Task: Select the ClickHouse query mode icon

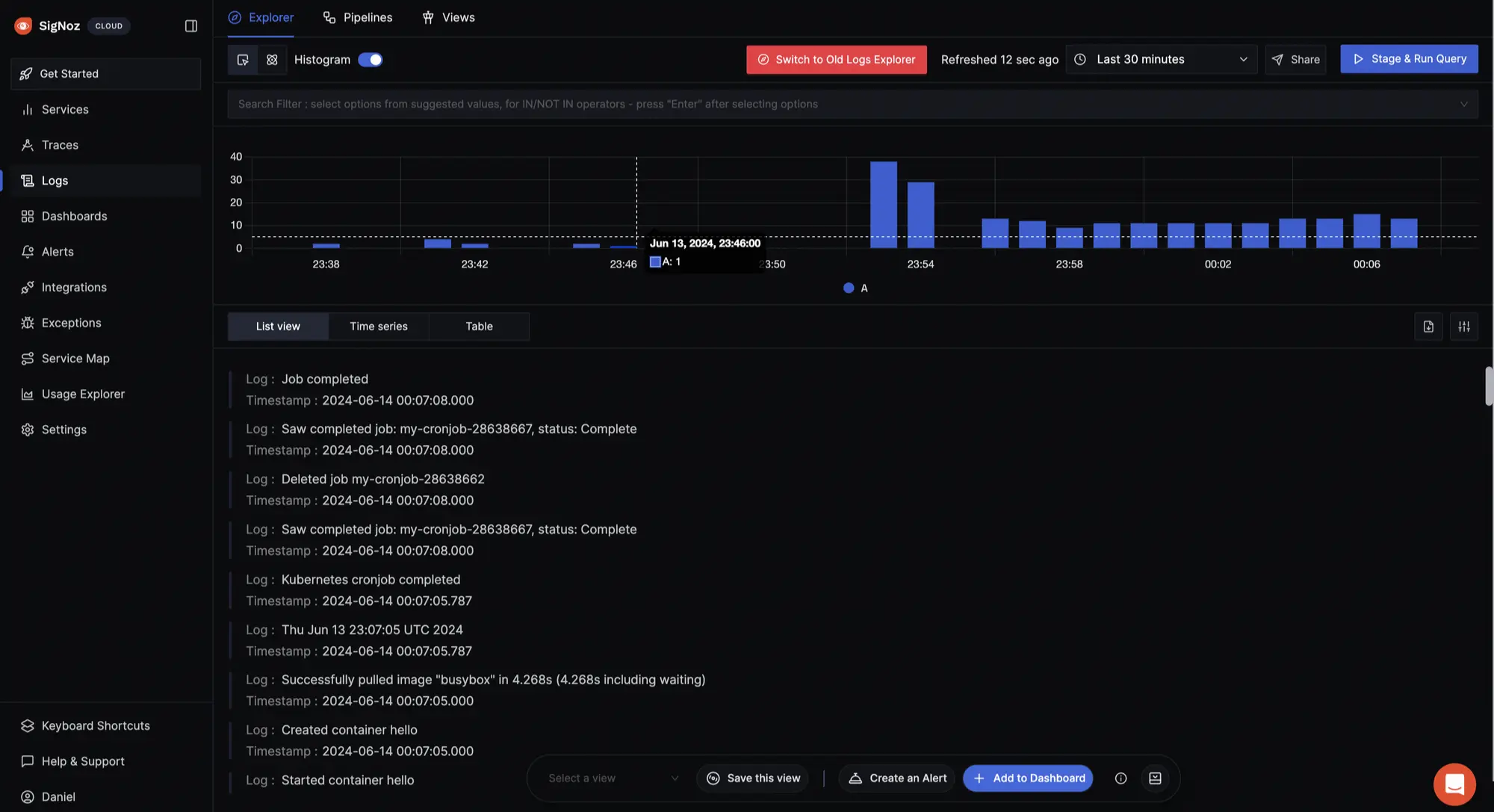Action: [x=272, y=60]
